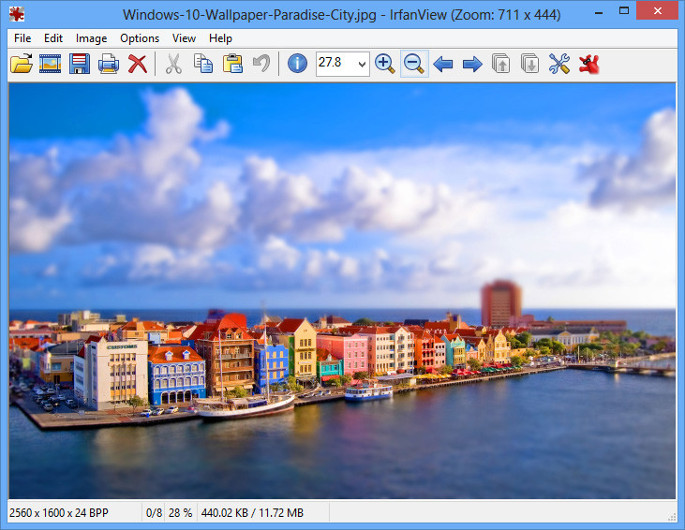685x530 pixels.
Task: Open the Image menu
Action: [x=91, y=38]
